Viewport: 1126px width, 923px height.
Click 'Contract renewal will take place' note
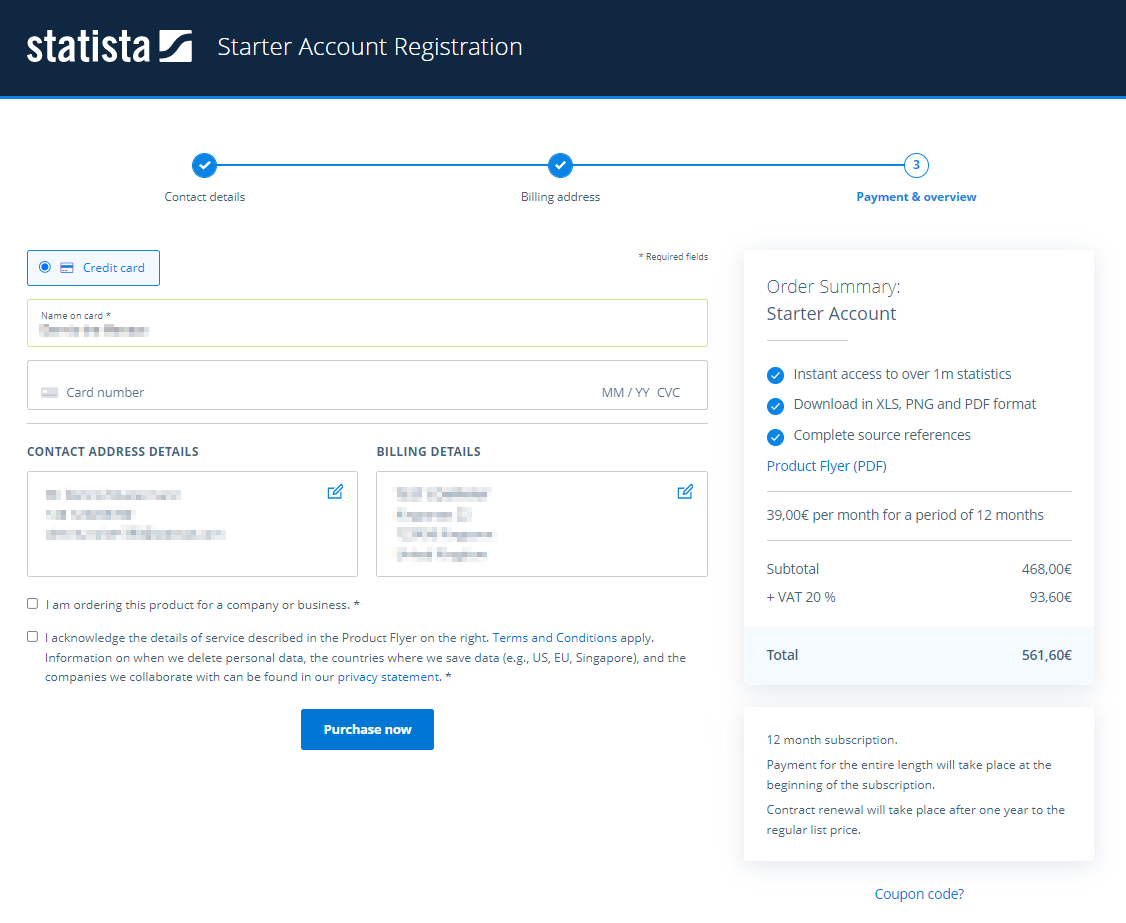coord(916,820)
